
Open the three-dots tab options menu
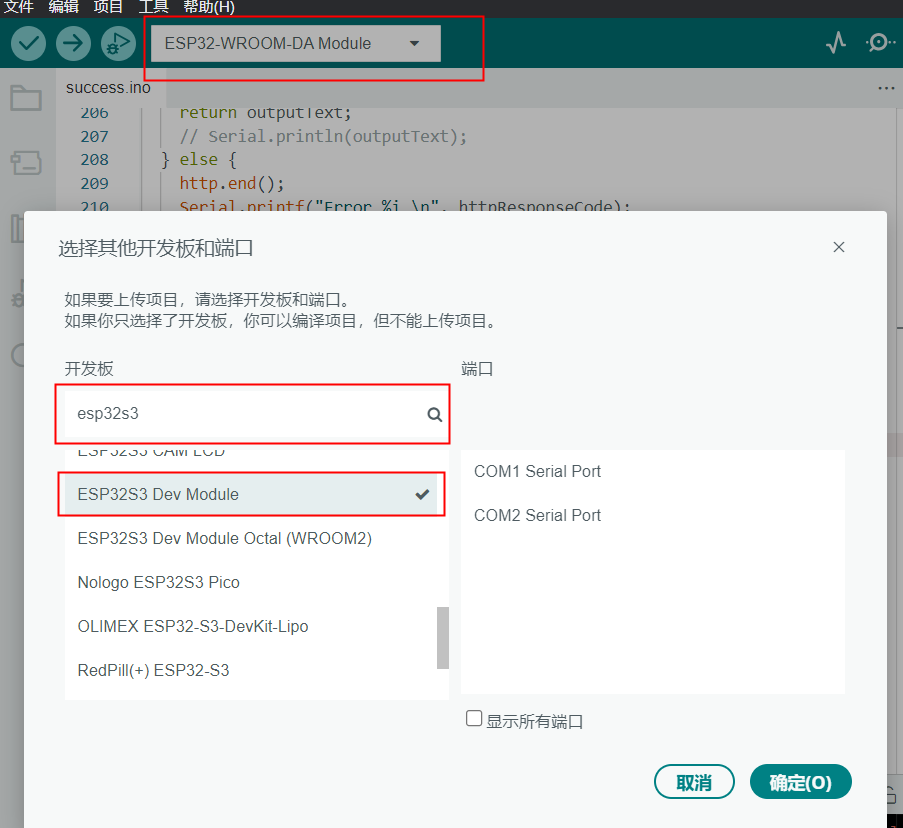click(886, 88)
